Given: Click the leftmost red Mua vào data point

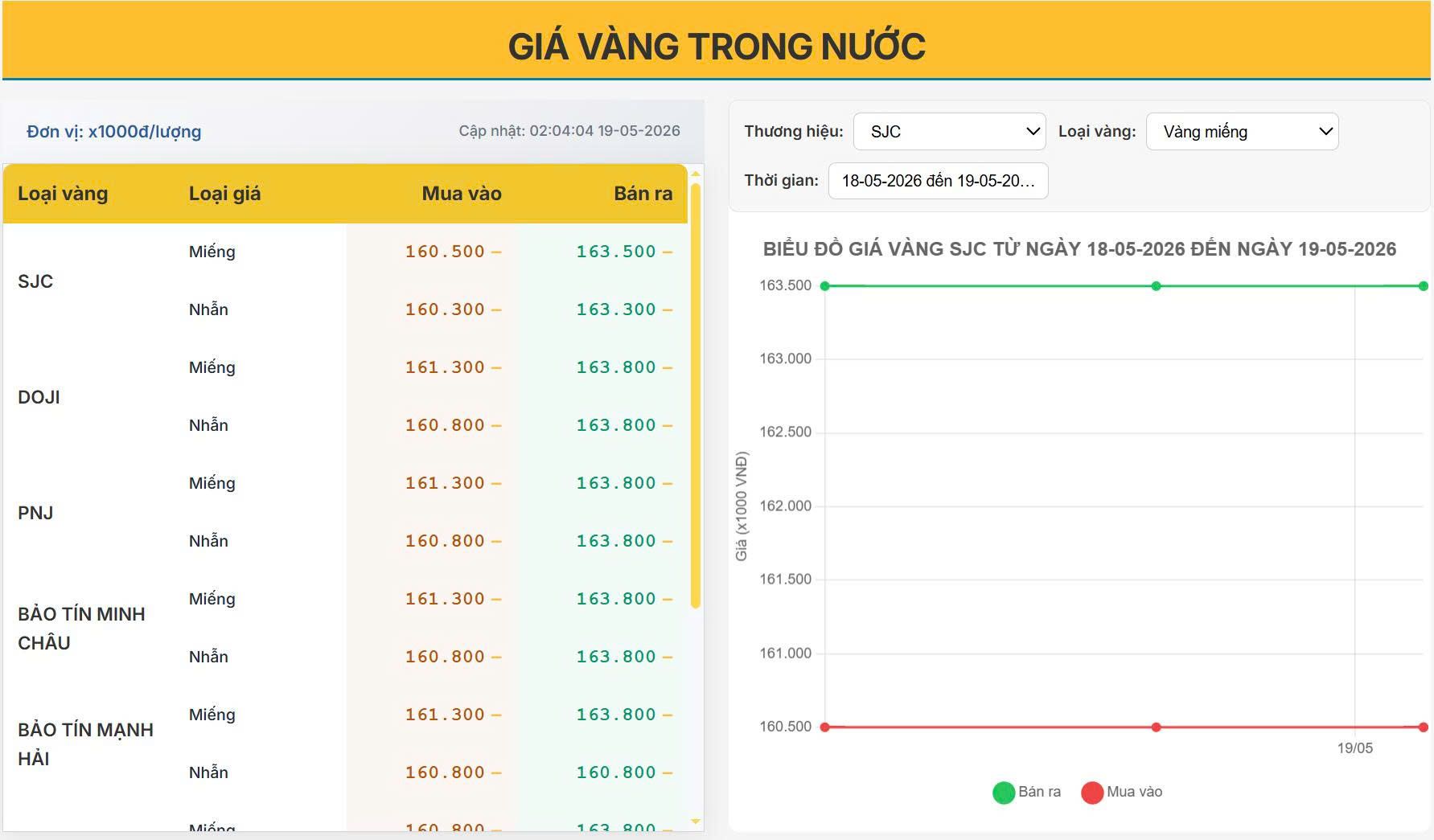Looking at the screenshot, I should tap(824, 727).
